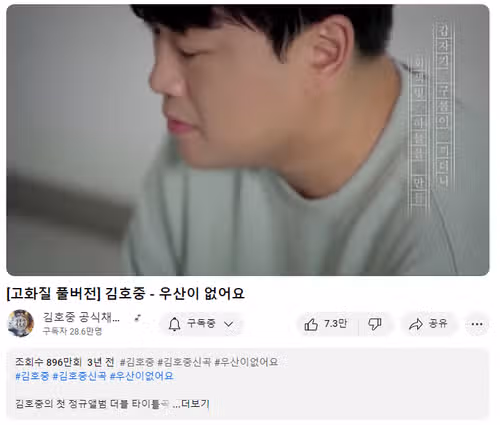Click the 김호중 공식채널 channel name
This screenshot has width=500, height=425.
(x=81, y=317)
